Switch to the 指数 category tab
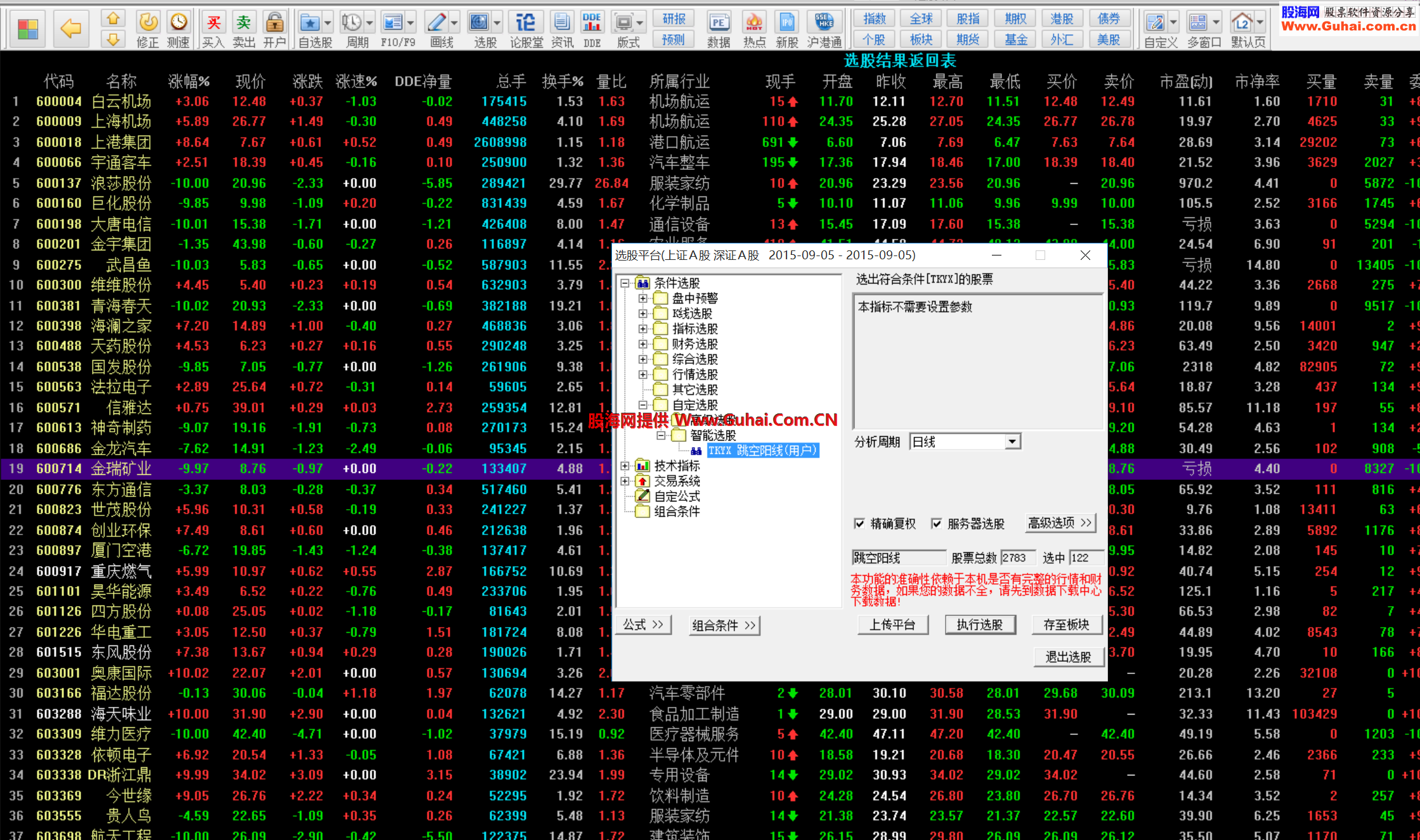This screenshot has height=840, width=1420. (875, 19)
